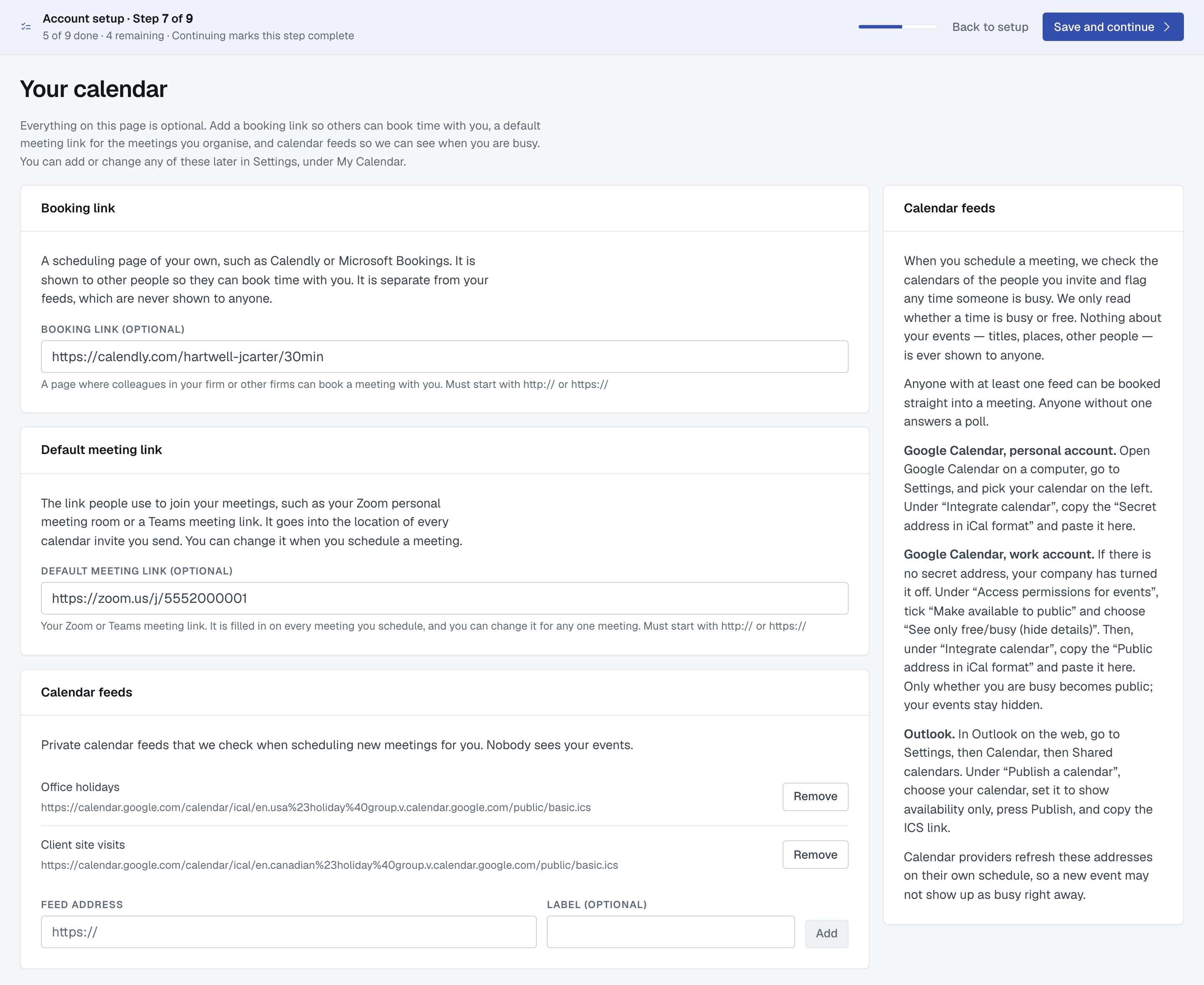Click chevron arrow in Save and continue

(1167, 27)
